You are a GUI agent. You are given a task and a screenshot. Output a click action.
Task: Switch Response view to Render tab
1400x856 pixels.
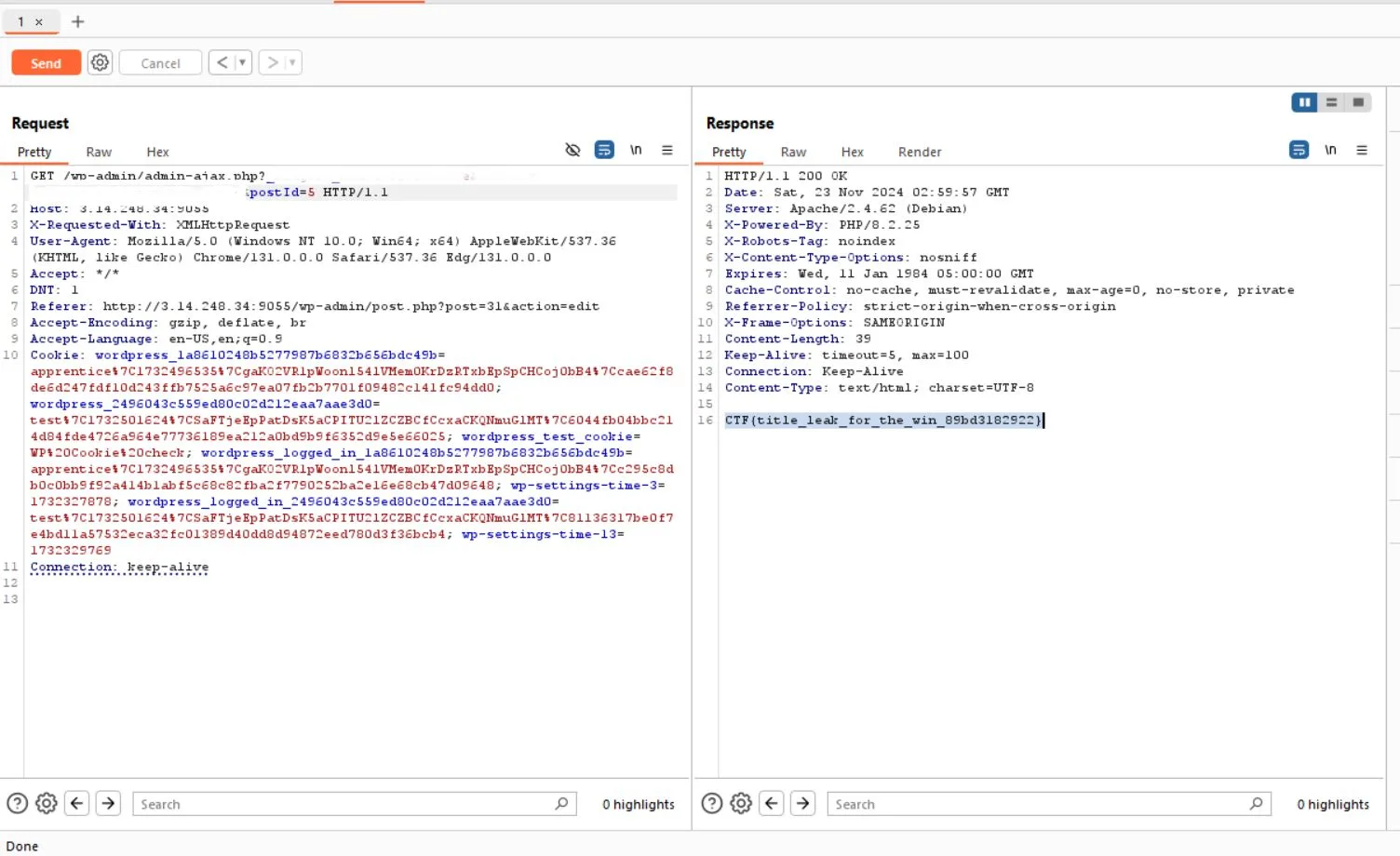(x=920, y=152)
